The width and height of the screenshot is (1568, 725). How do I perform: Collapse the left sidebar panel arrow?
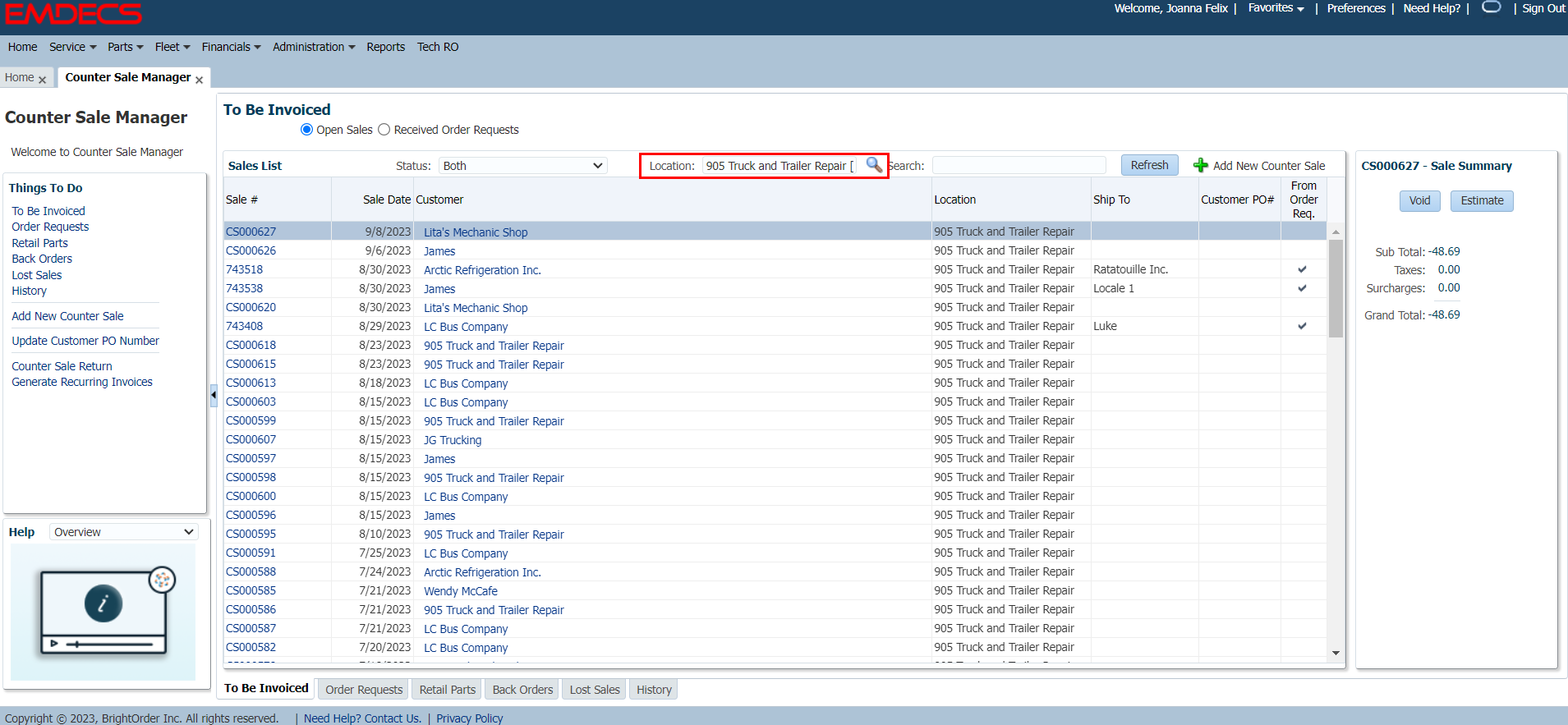[x=214, y=395]
